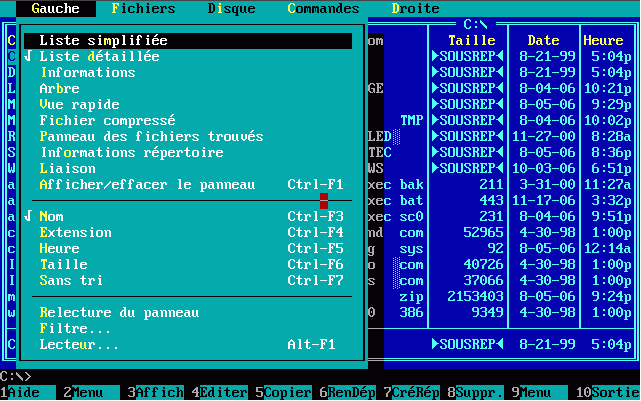Viewport: 641px width, 401px height.
Task: Open the Commandes menu
Action: click(323, 9)
